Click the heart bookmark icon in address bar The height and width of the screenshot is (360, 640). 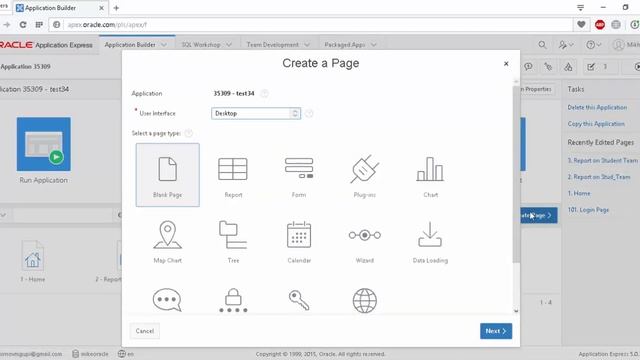click(x=581, y=24)
